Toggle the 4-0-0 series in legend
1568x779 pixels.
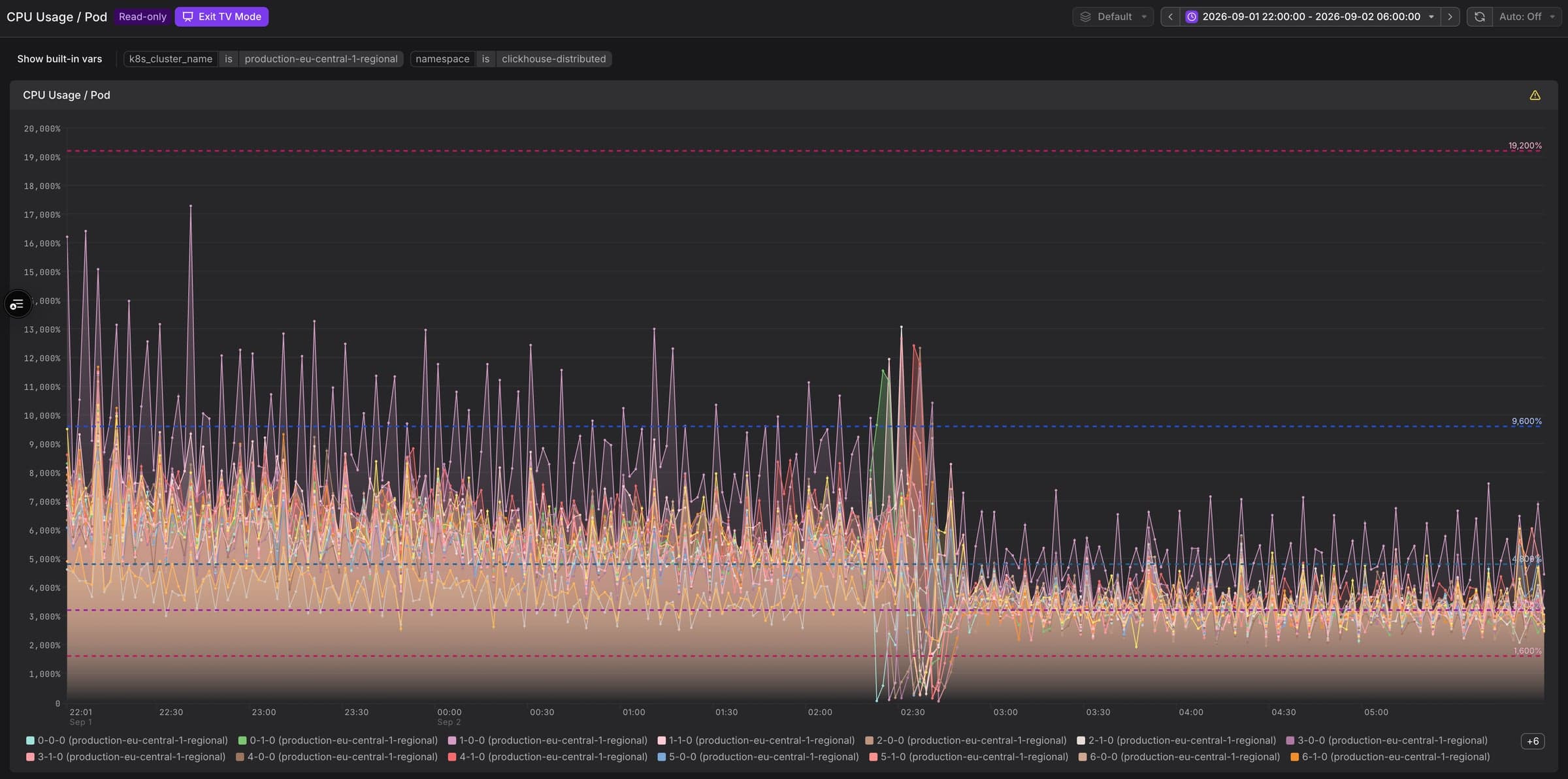click(336, 757)
